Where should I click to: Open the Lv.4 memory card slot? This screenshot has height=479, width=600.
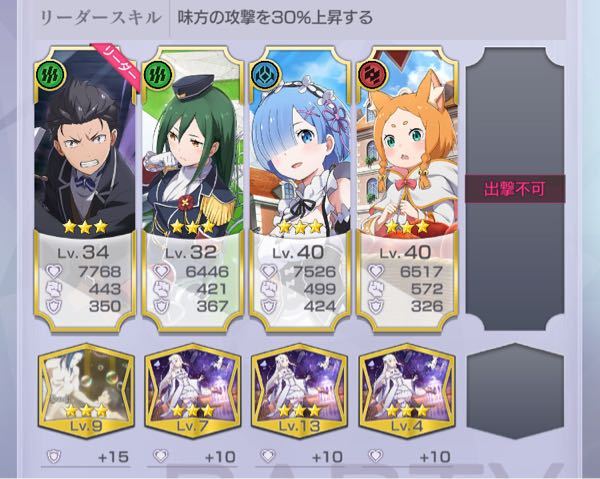[x=407, y=391]
